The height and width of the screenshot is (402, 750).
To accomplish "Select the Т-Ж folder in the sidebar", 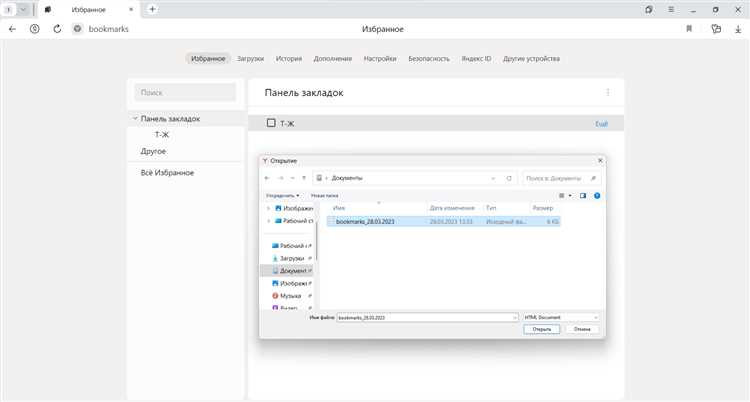I will (x=162, y=135).
